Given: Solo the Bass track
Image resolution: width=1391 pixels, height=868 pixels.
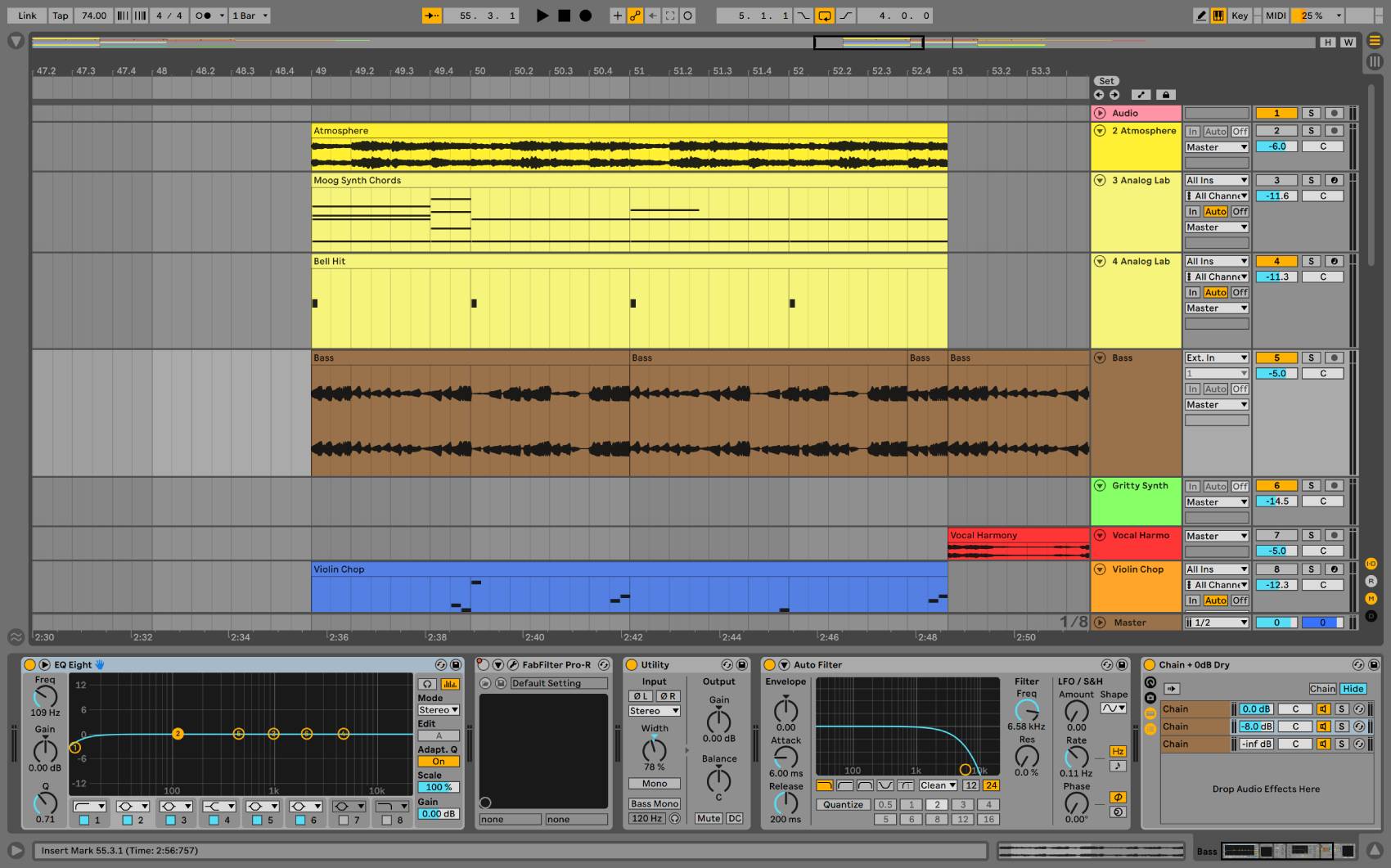Looking at the screenshot, I should (1311, 358).
